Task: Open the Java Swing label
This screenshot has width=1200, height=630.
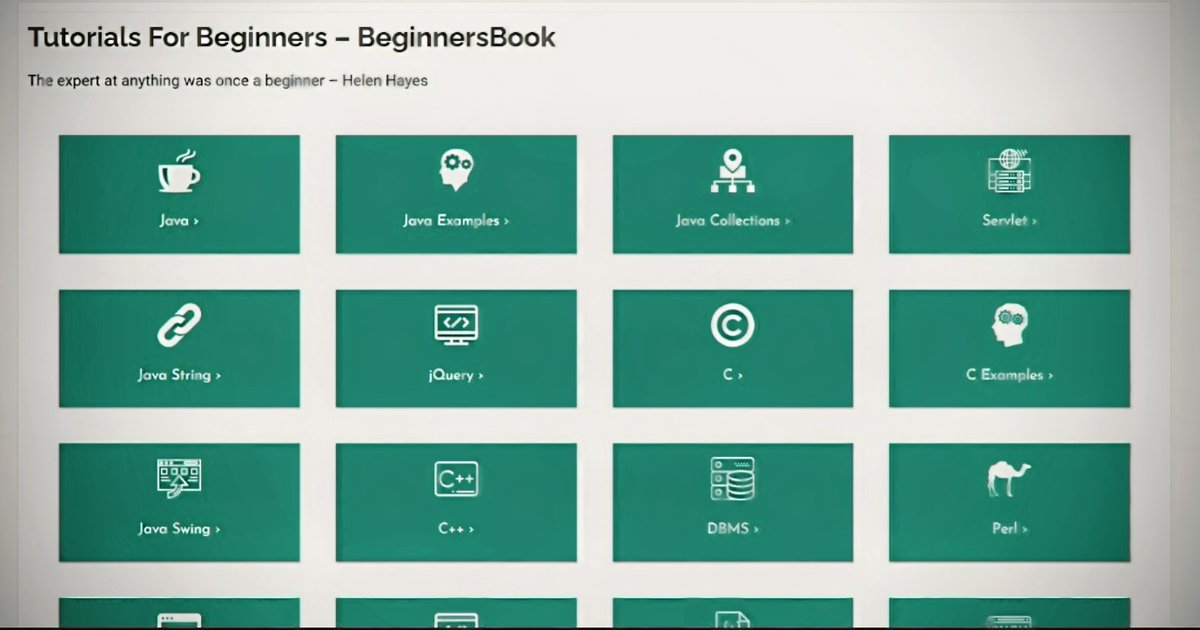Action: [179, 529]
